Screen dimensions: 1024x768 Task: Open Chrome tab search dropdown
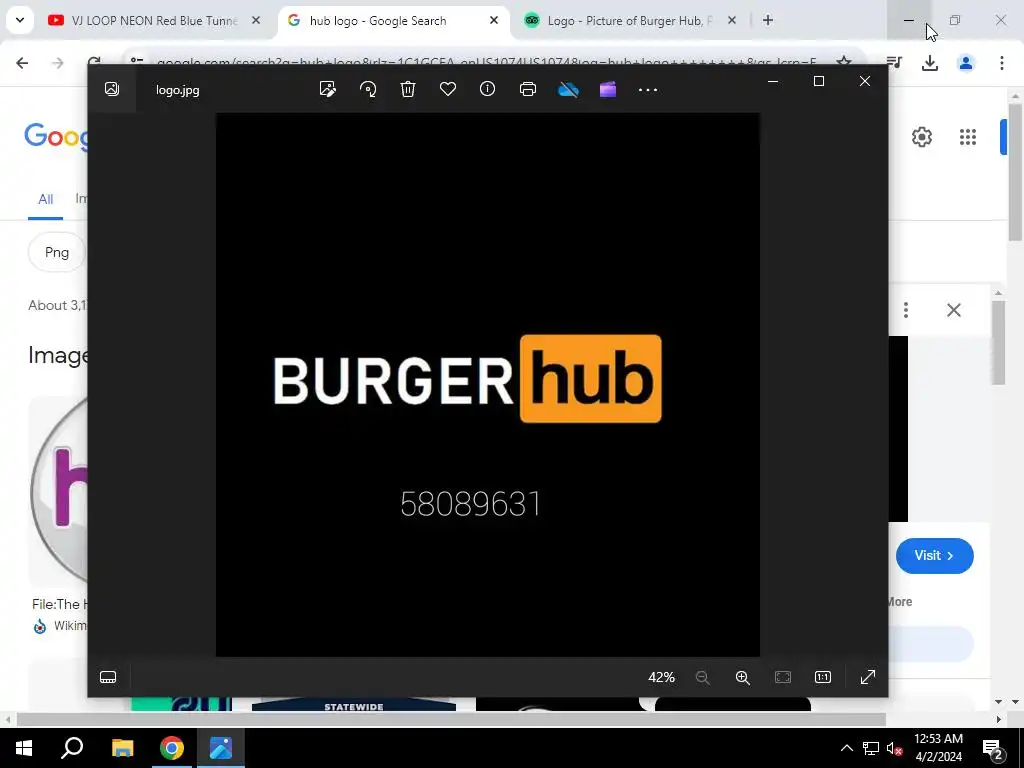click(20, 20)
